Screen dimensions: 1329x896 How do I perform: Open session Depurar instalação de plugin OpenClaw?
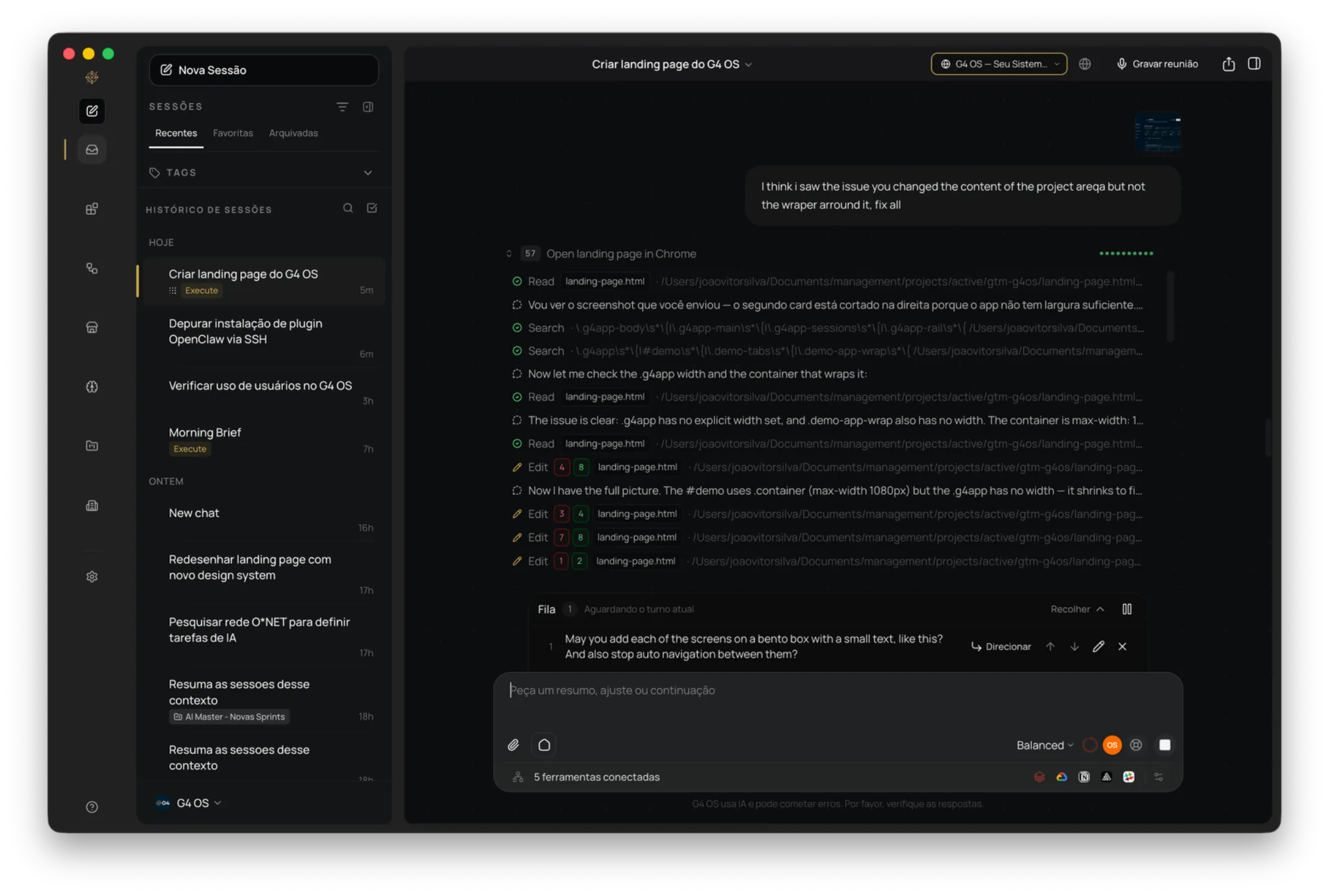click(x=263, y=337)
